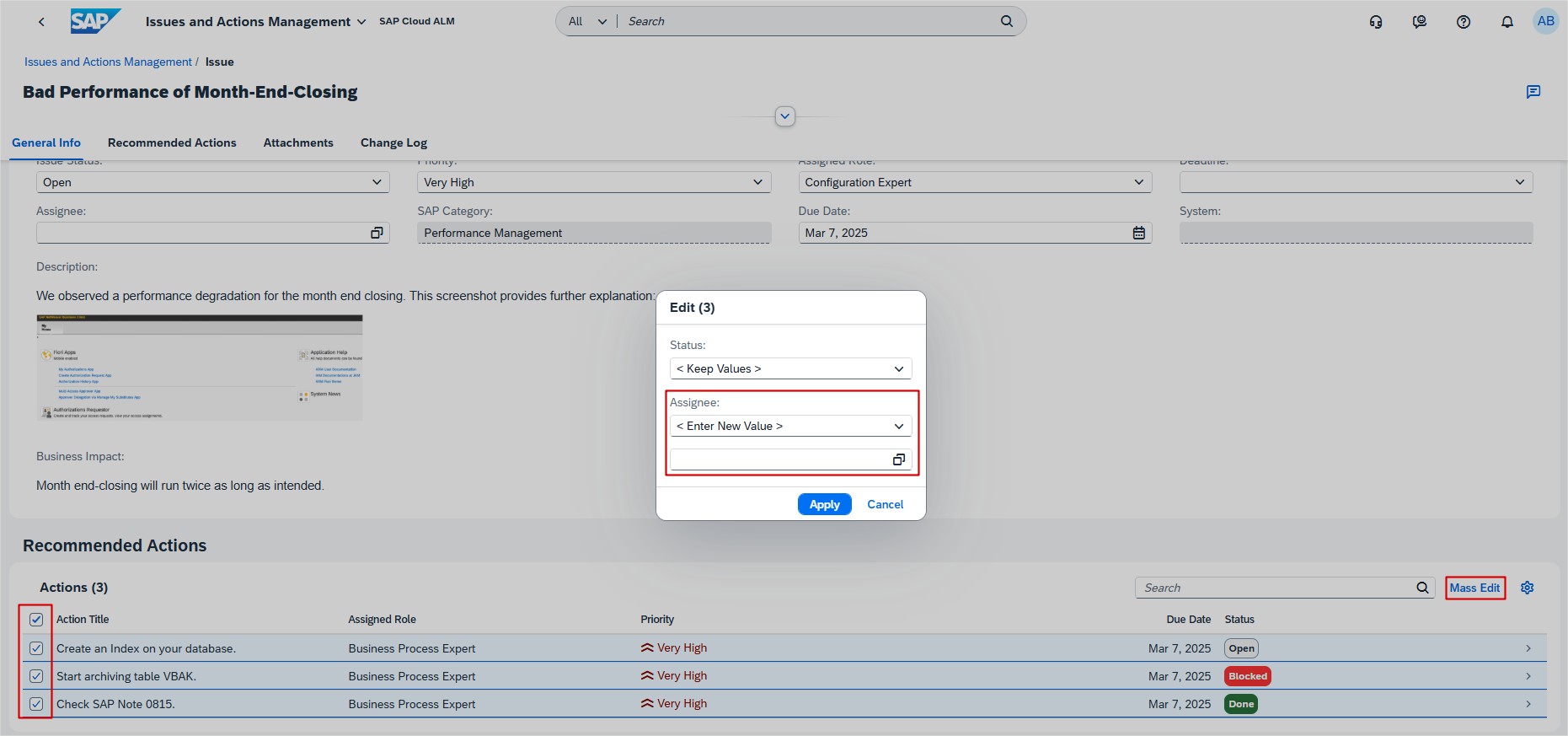Toggle the select-all actions checkbox
Viewport: 1568px width, 736px height.
click(36, 620)
